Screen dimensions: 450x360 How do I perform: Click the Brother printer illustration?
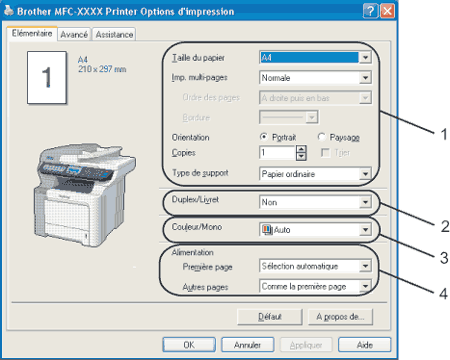[x=85, y=195]
